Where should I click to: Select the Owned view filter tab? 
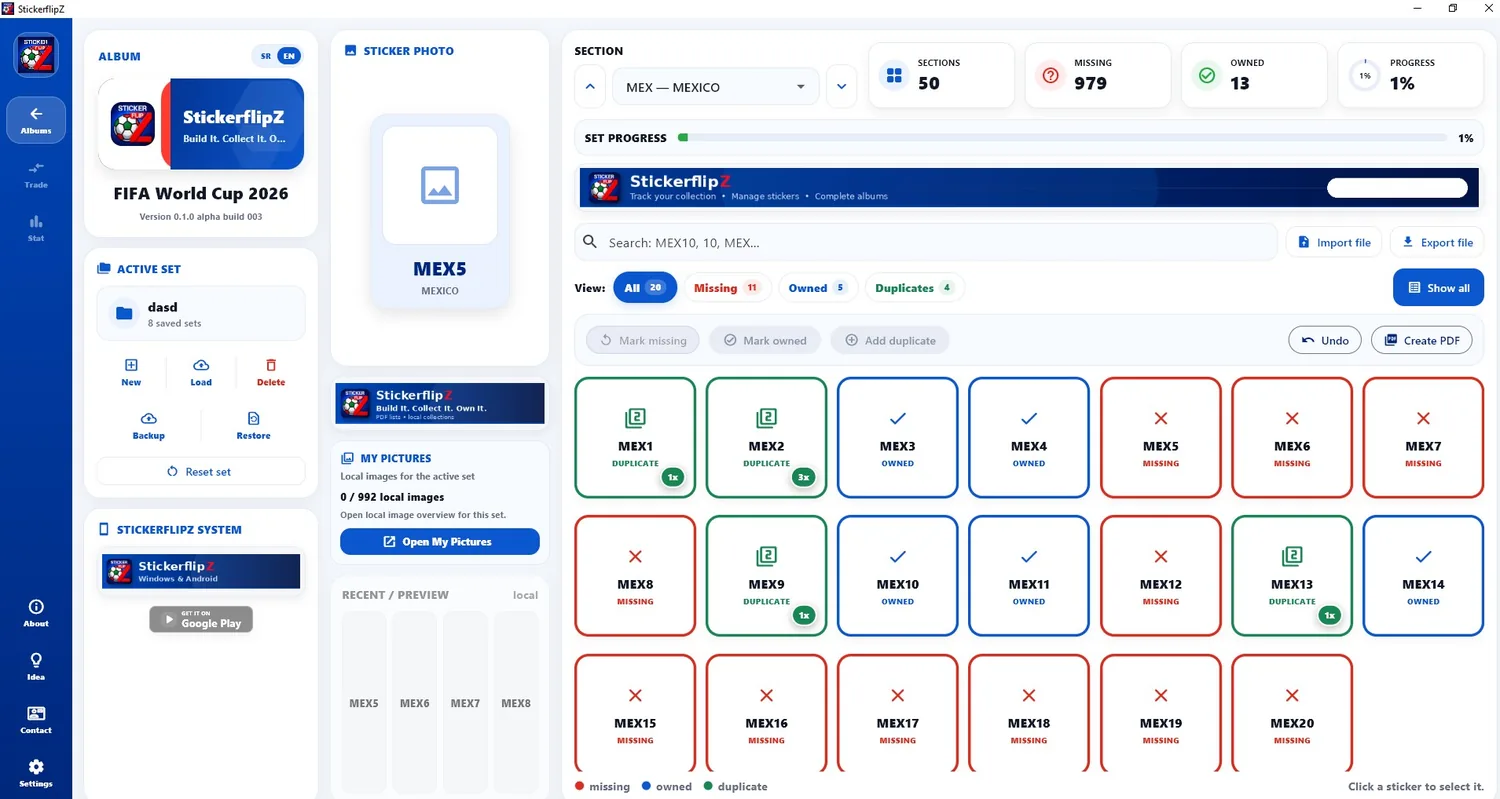click(818, 288)
